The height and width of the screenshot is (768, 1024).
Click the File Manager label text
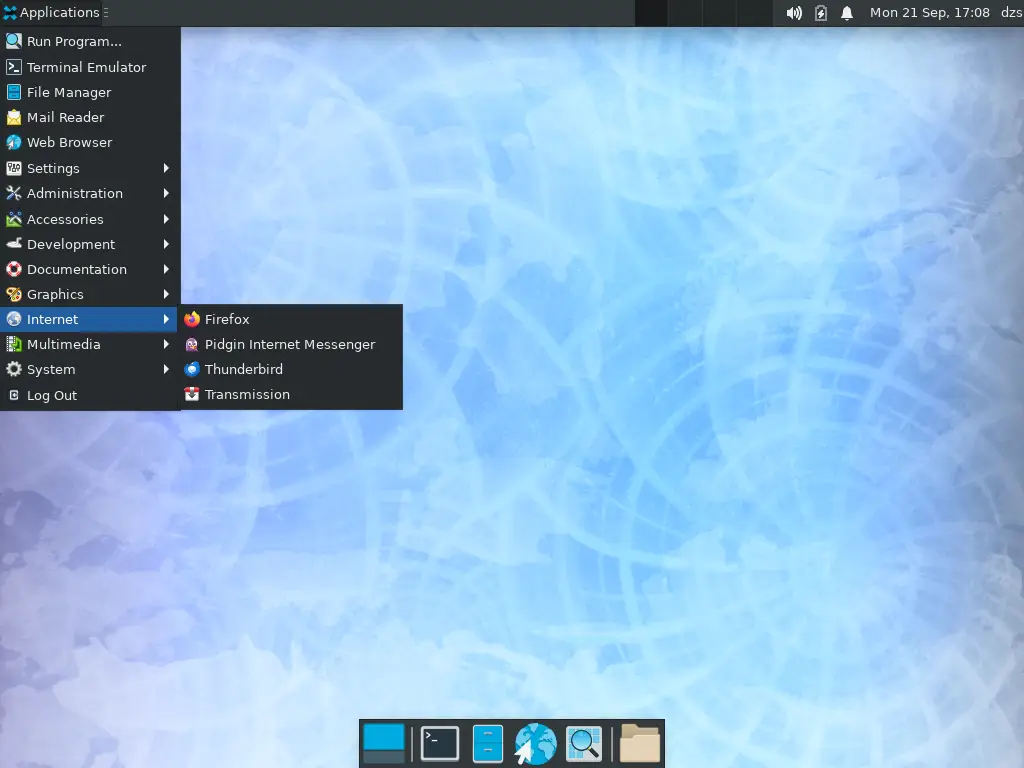click(x=69, y=93)
